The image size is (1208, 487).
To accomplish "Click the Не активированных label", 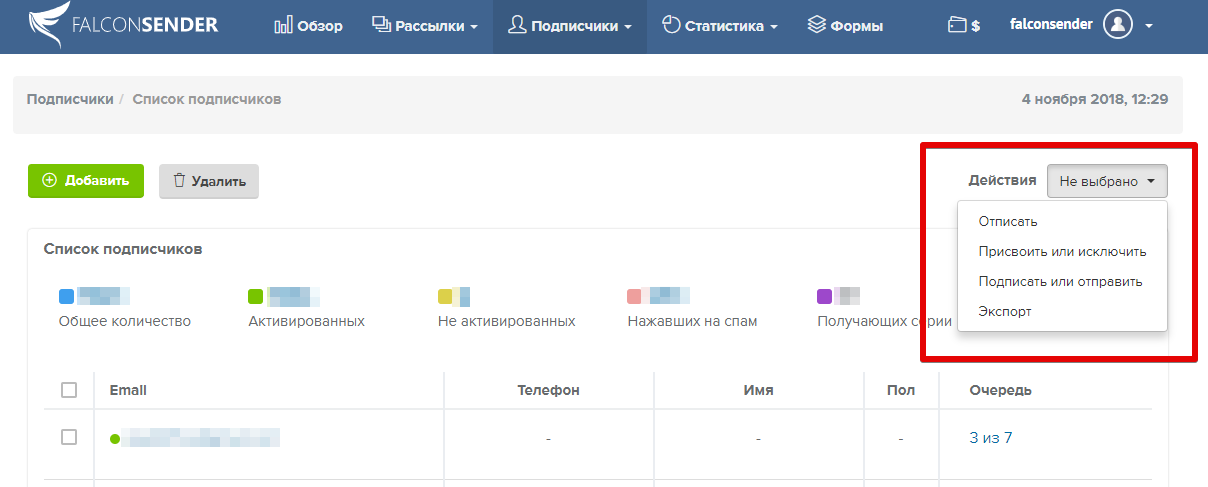I will pyautogui.click(x=507, y=321).
